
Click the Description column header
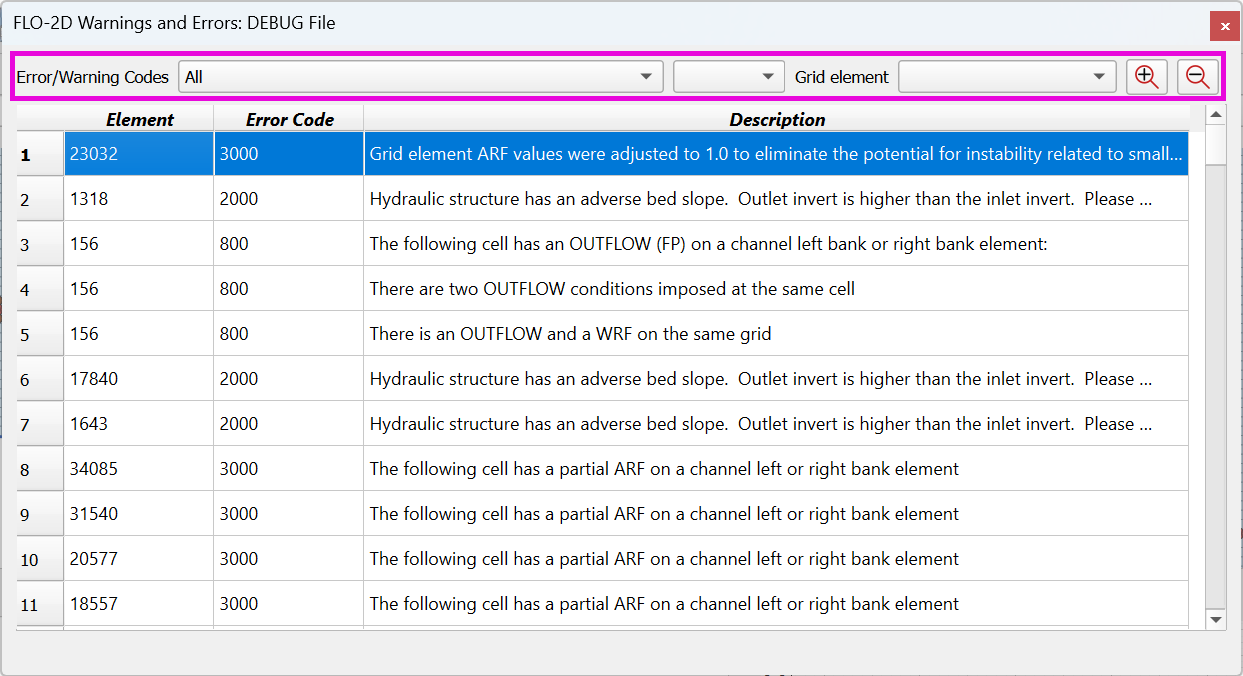pyautogui.click(x=776, y=119)
